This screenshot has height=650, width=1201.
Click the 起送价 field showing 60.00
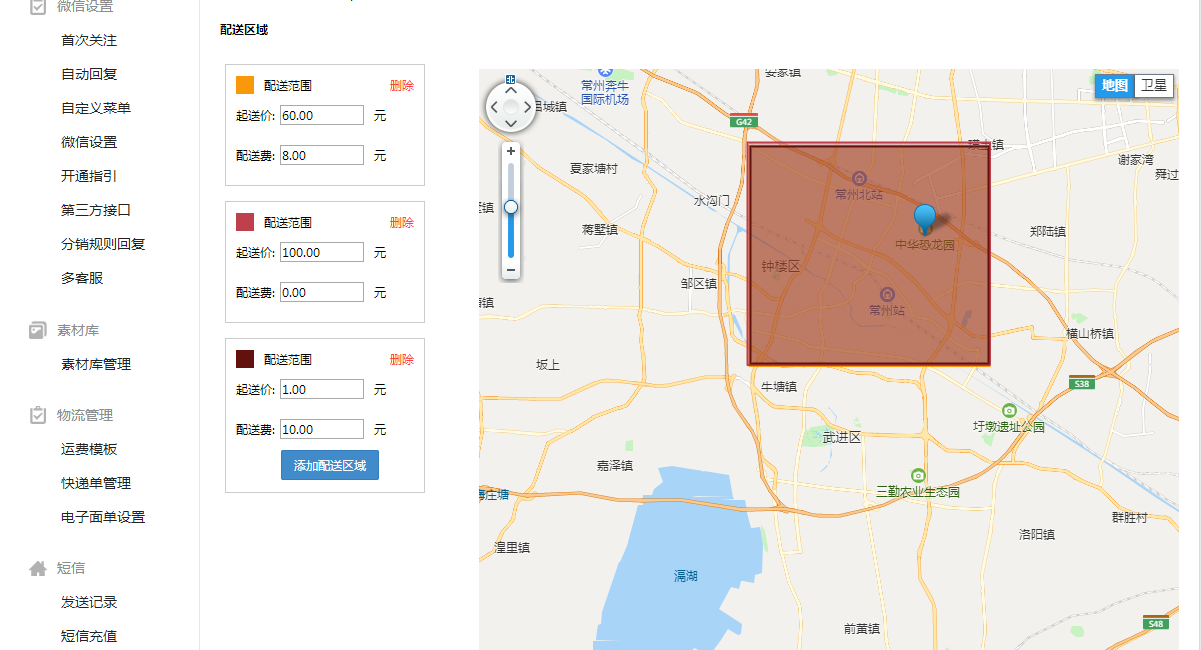point(322,115)
